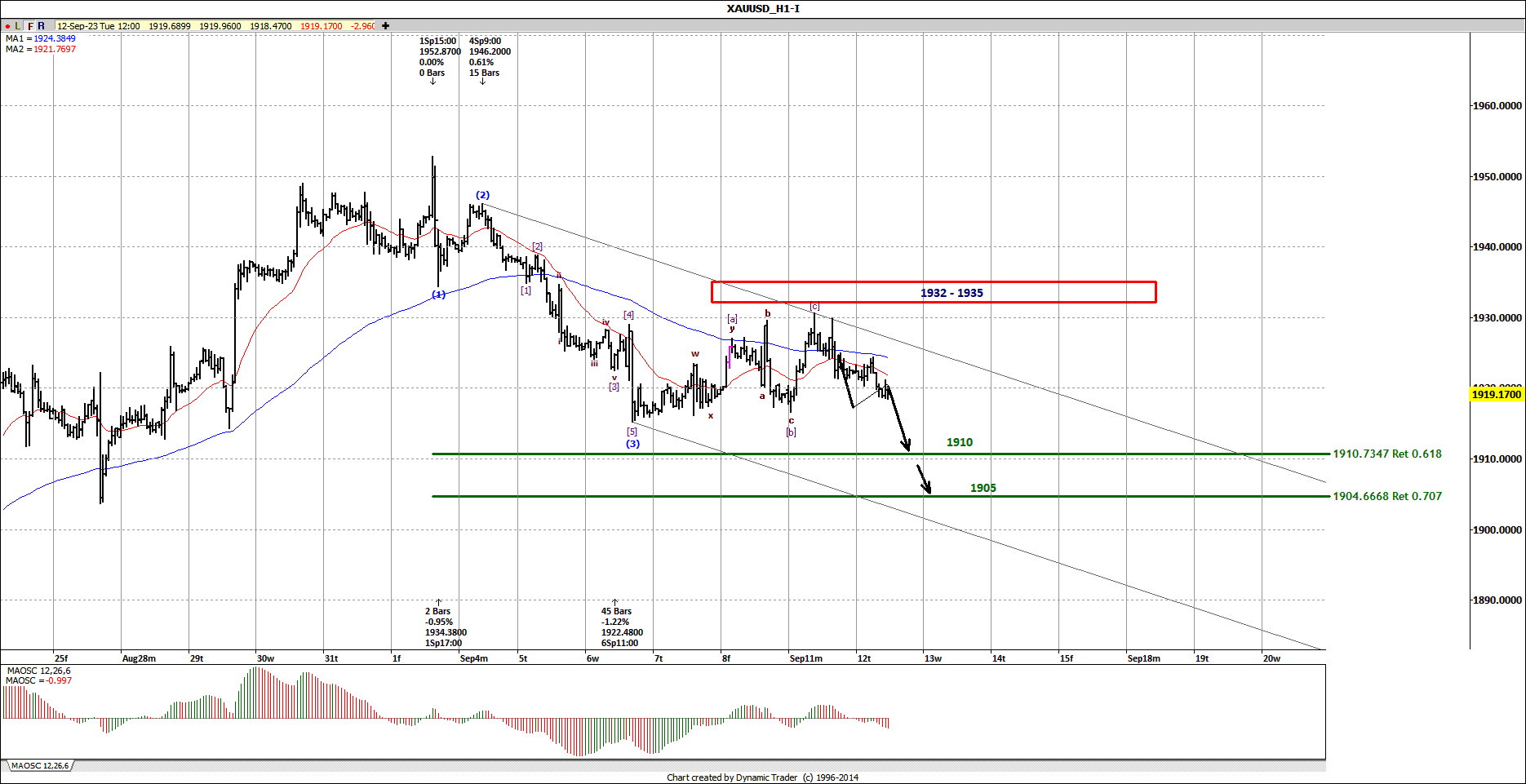
Task: Click the red record dot indicator
Action: click(7, 25)
